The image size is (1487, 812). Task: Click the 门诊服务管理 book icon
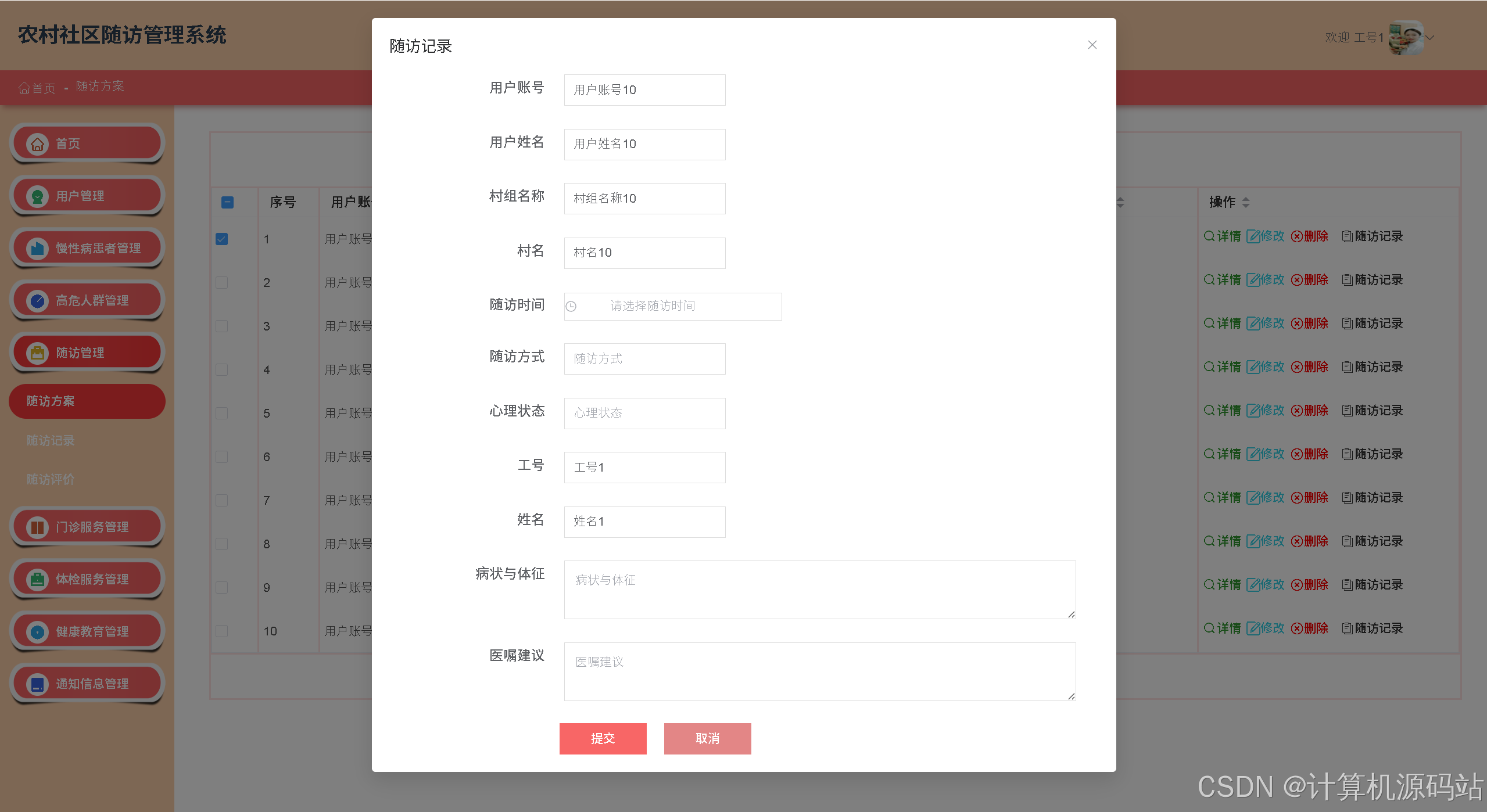pos(37,527)
